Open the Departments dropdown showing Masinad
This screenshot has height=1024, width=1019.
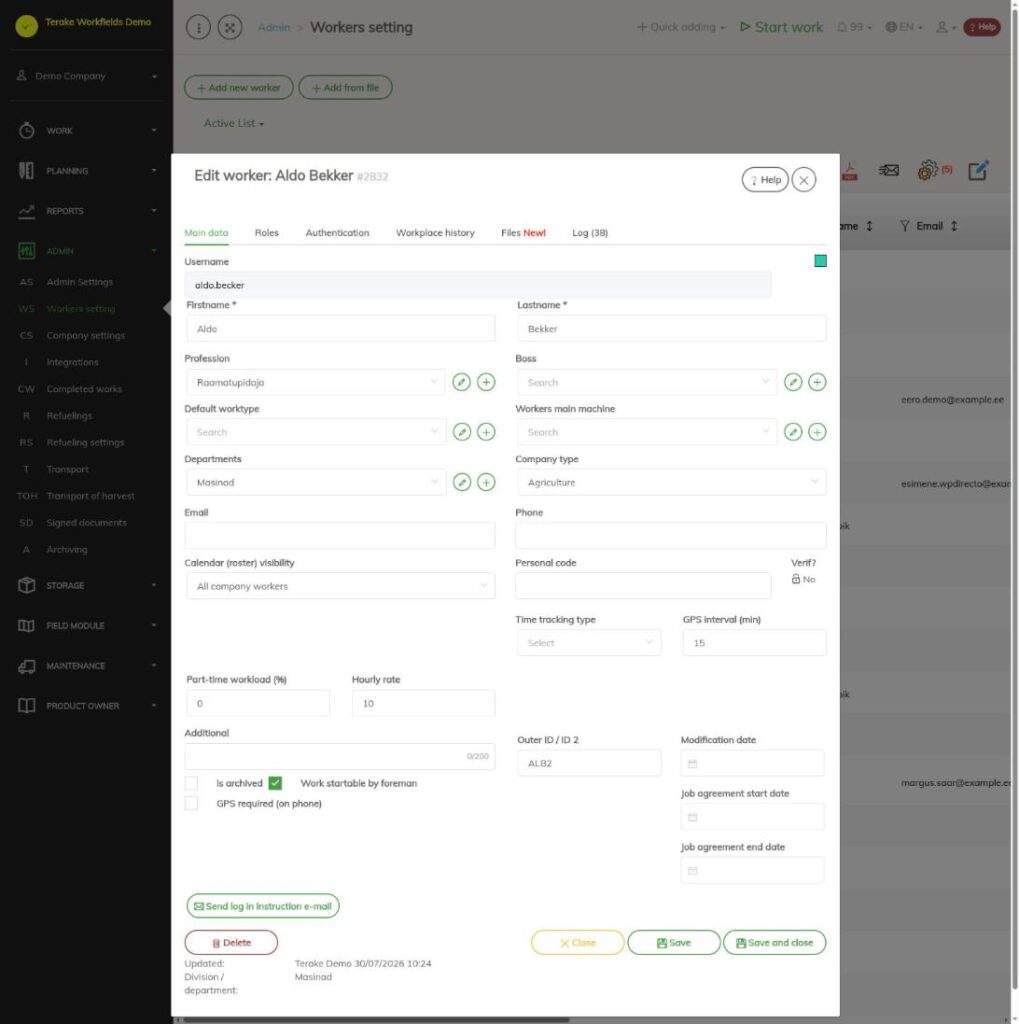coord(315,483)
